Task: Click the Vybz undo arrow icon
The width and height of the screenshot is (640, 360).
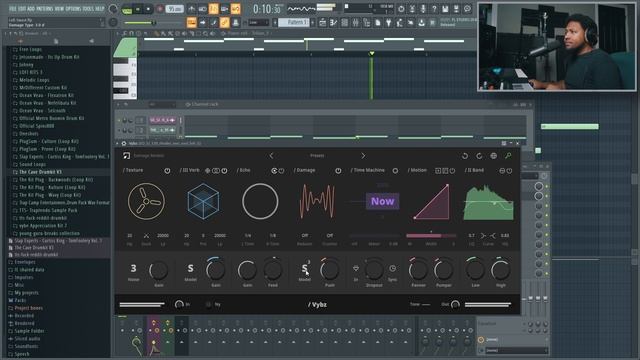Action: 465,156
